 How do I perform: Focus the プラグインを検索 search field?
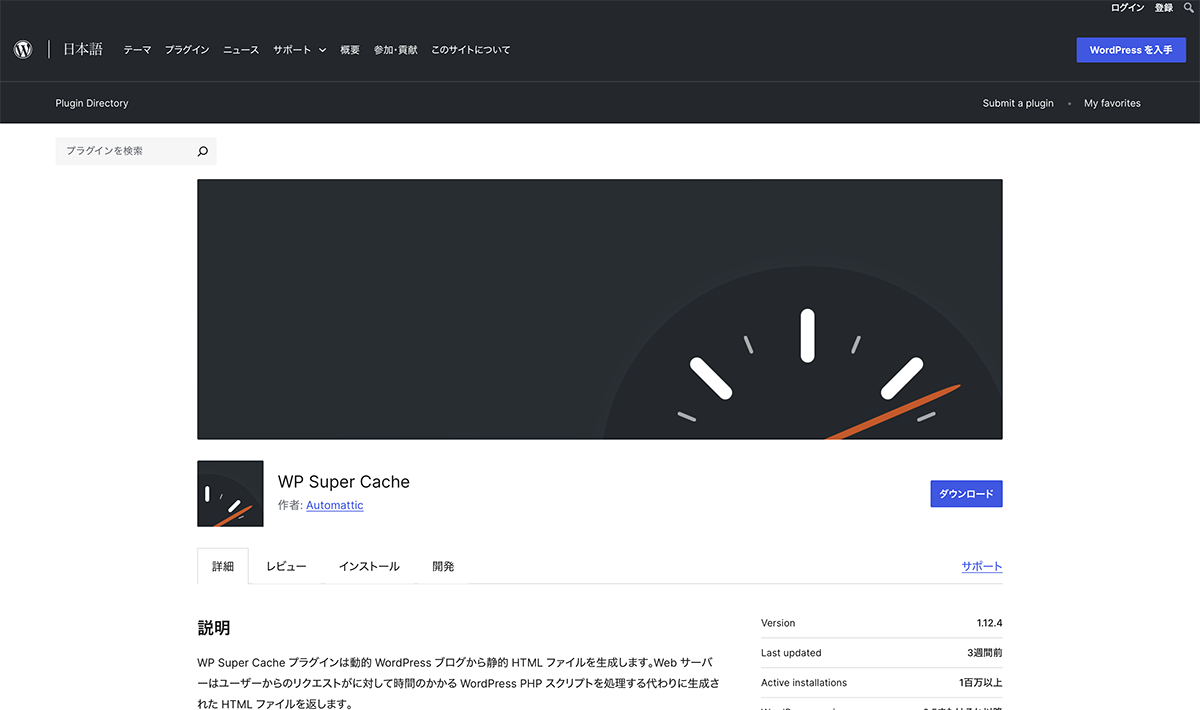(x=125, y=151)
